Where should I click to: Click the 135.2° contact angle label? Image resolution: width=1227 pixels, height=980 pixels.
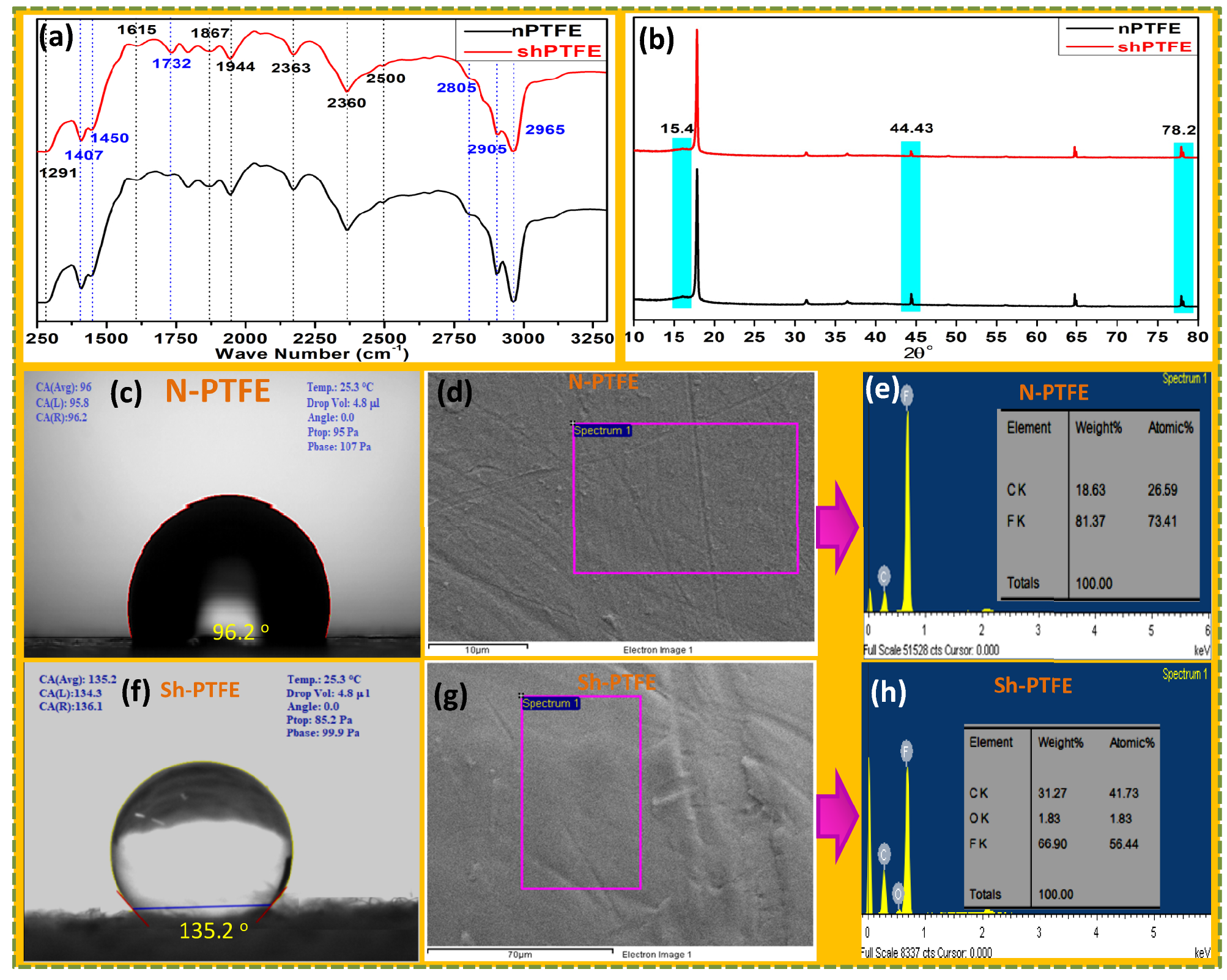point(213,930)
